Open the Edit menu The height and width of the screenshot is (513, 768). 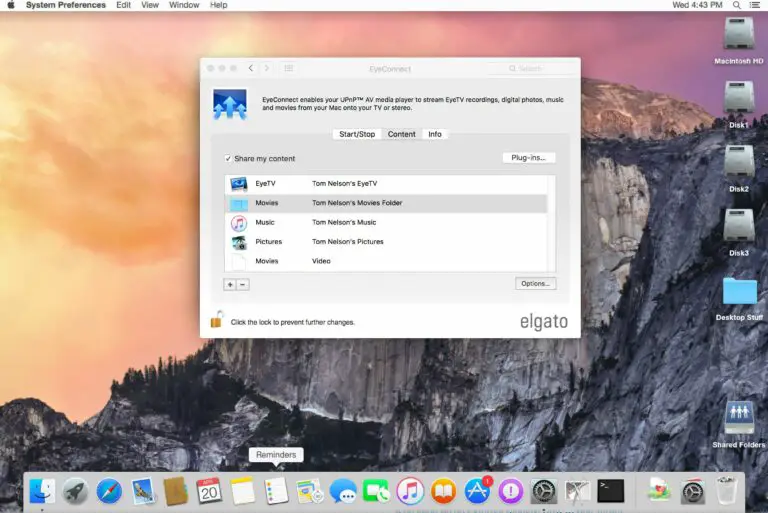(x=123, y=5)
